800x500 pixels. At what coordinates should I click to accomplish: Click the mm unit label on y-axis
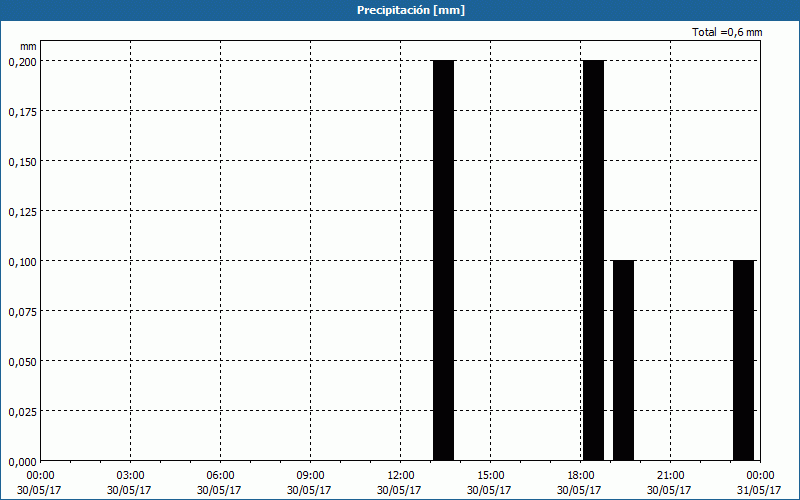(29, 46)
